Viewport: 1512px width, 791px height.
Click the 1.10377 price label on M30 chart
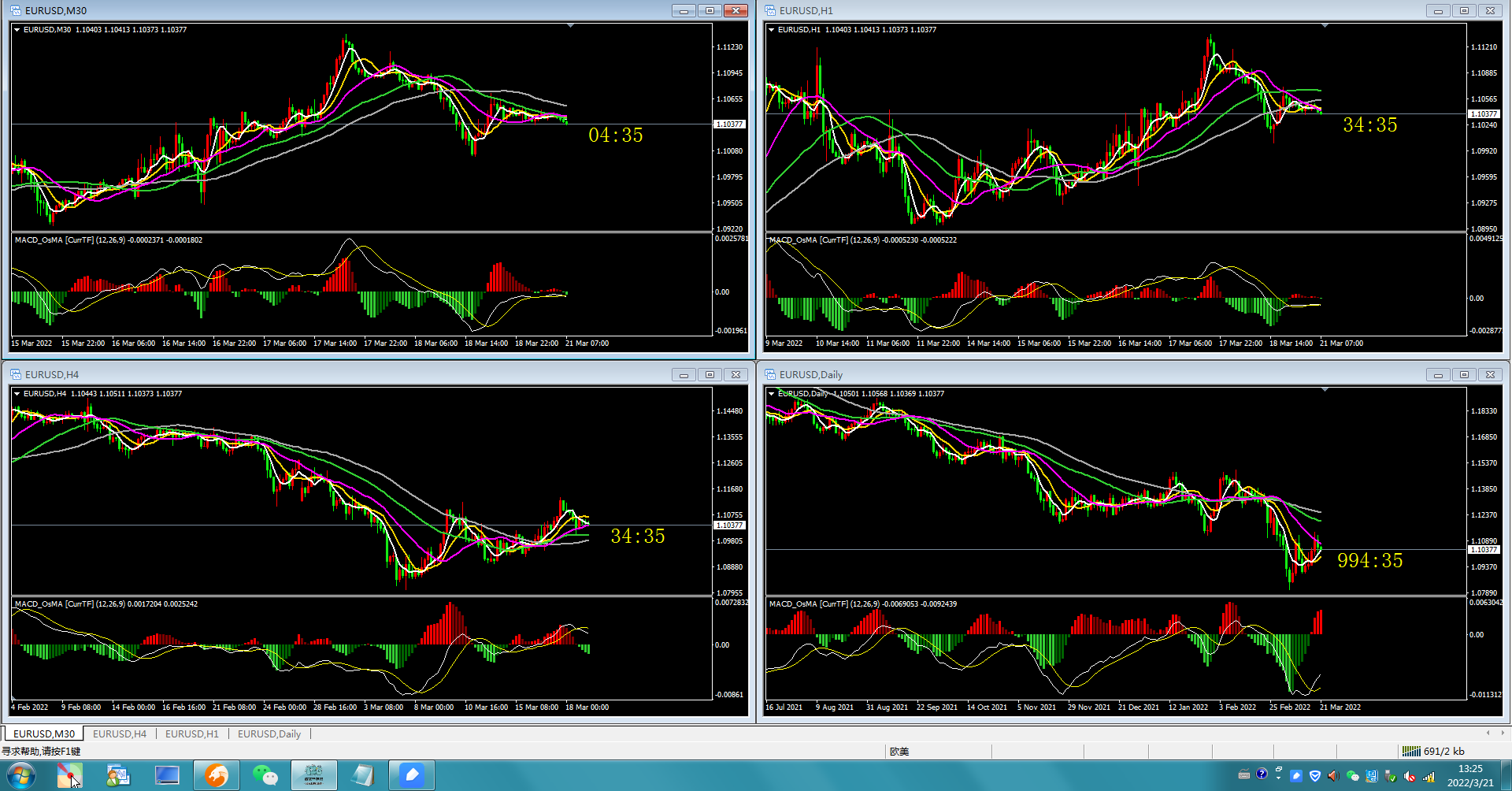(x=729, y=124)
